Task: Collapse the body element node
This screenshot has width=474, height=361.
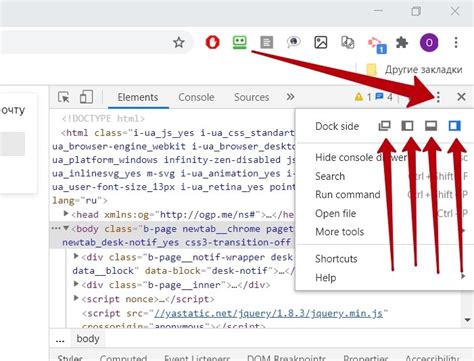Action: click(66, 228)
